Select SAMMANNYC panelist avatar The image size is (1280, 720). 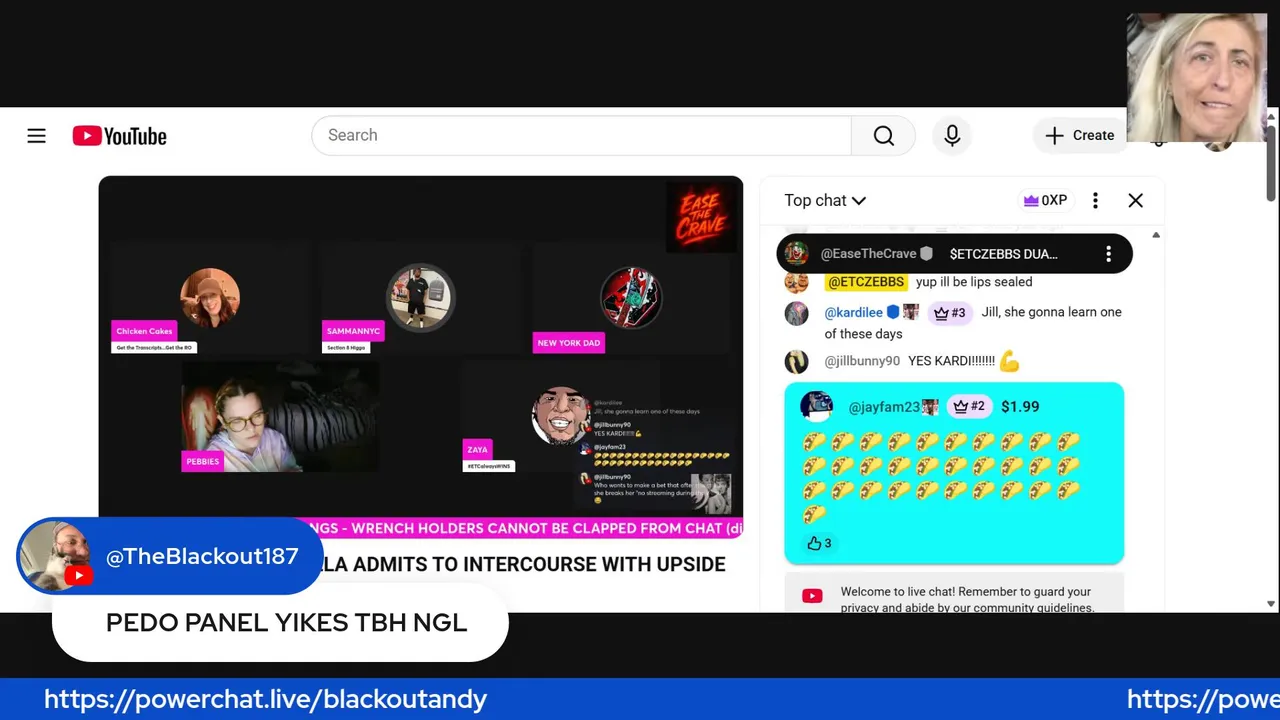click(x=420, y=297)
